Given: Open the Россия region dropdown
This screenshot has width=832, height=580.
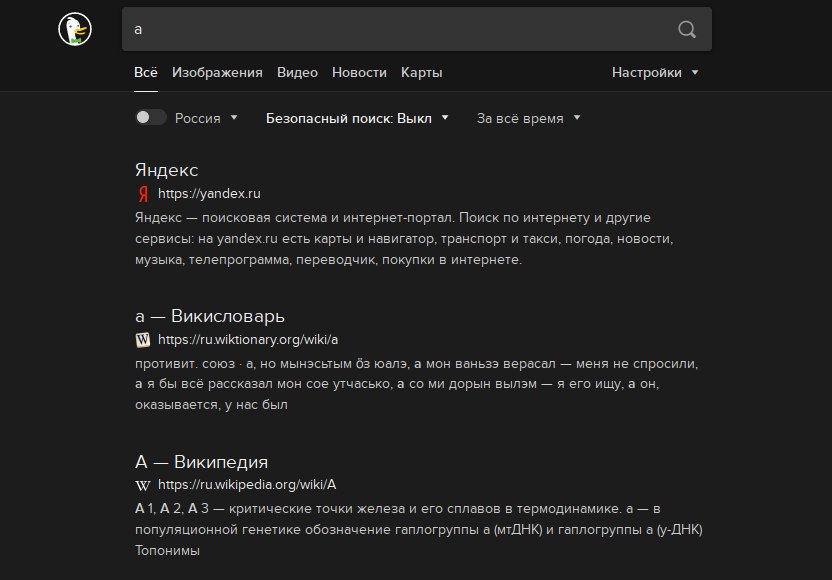Looking at the screenshot, I should (x=206, y=118).
